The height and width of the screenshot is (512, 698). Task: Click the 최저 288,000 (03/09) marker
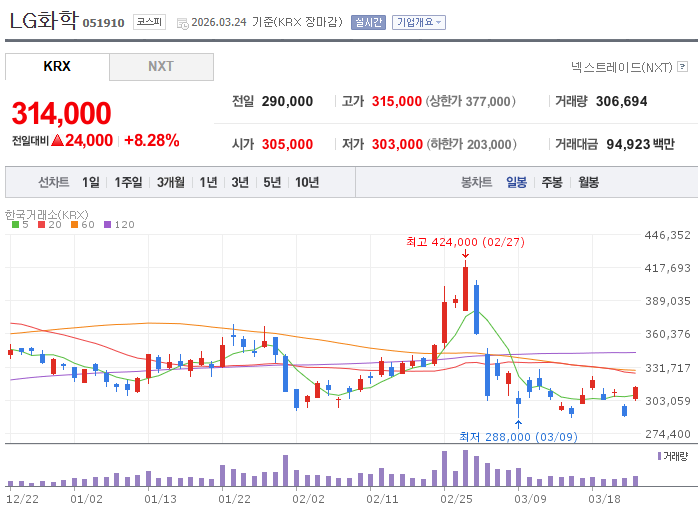pos(518,437)
